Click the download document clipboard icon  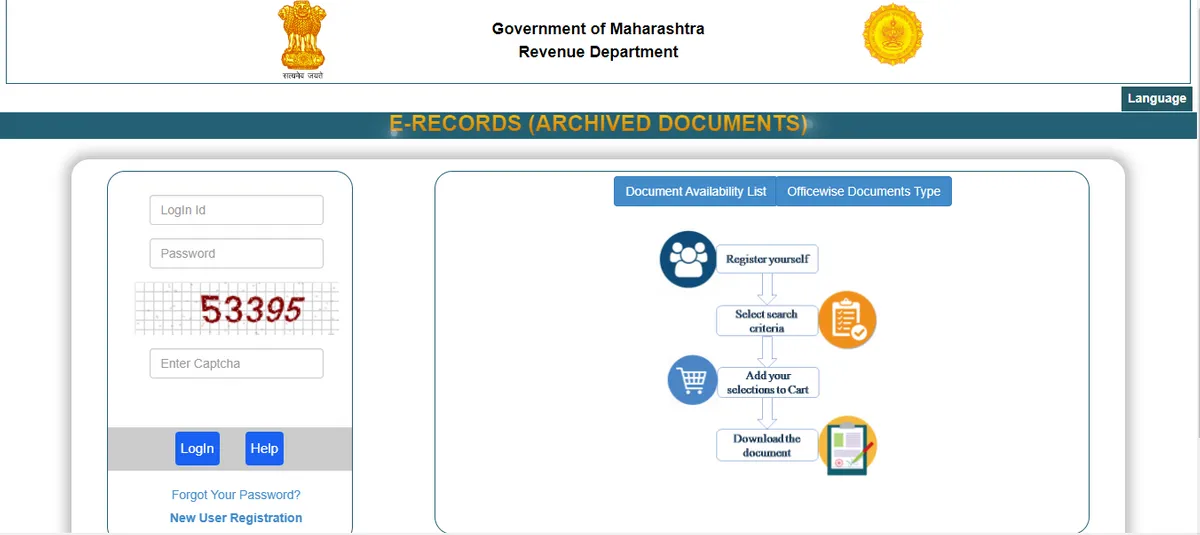tap(847, 445)
